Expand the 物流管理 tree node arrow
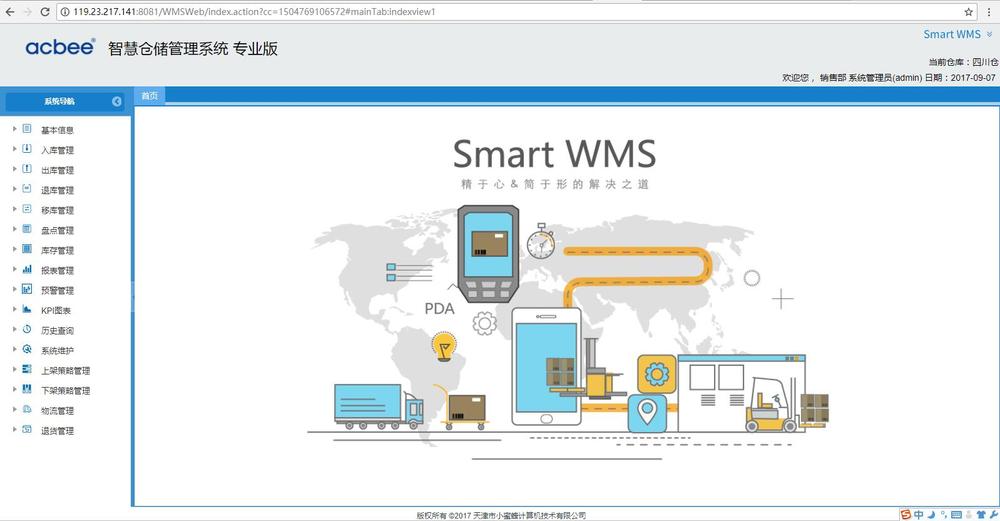 (15, 409)
